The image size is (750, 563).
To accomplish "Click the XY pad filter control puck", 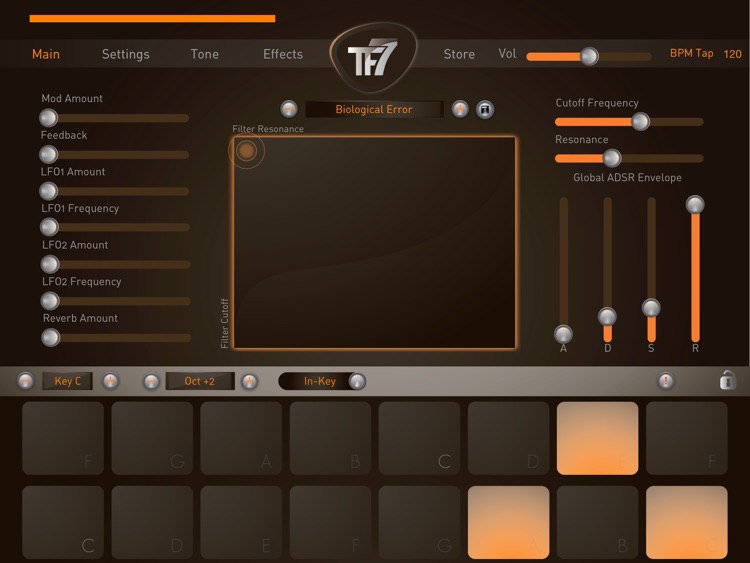I will (246, 151).
